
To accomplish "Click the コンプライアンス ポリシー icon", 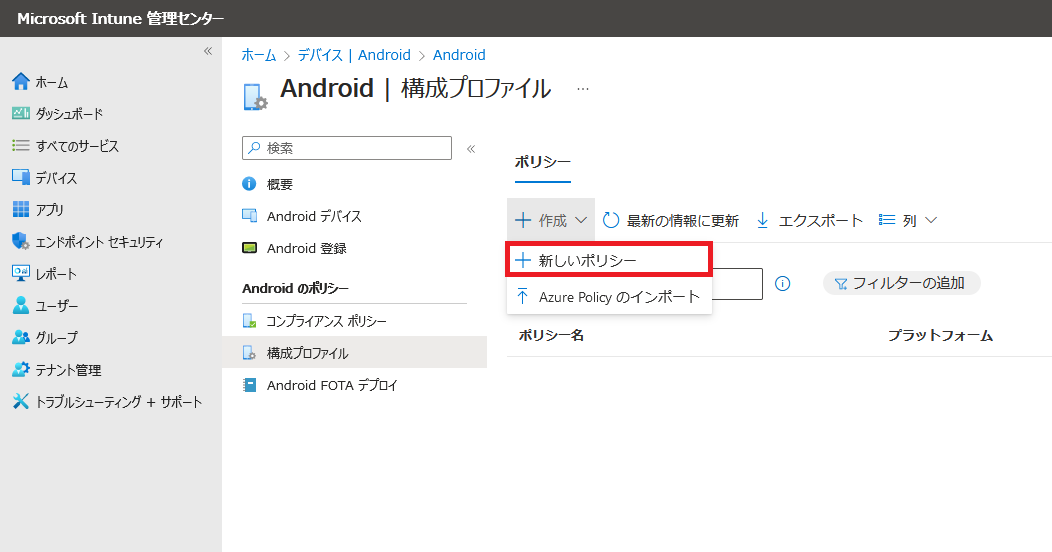I will pyautogui.click(x=249, y=321).
